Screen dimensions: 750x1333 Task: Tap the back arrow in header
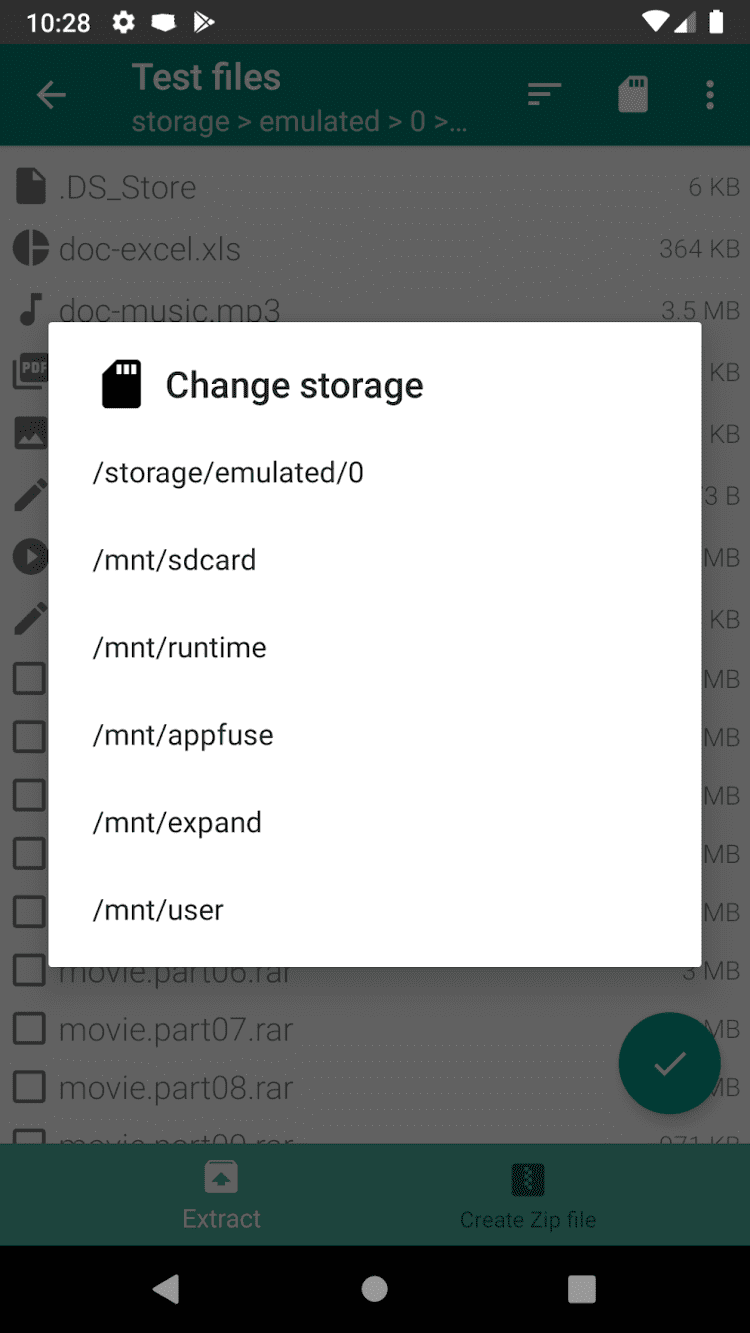tap(51, 96)
